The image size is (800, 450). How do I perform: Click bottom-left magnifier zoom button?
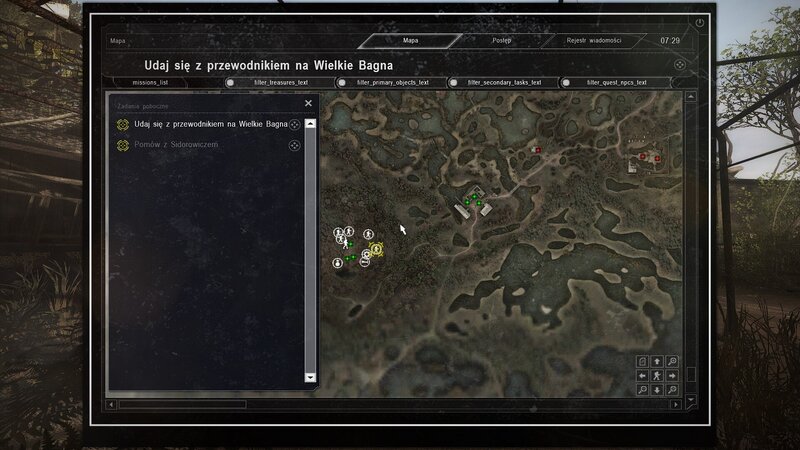642,390
